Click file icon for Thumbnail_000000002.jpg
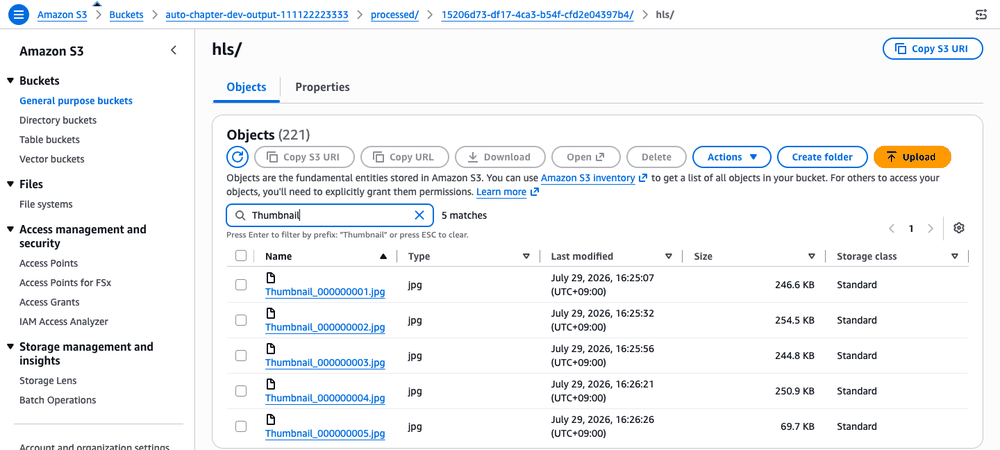 click(270, 313)
